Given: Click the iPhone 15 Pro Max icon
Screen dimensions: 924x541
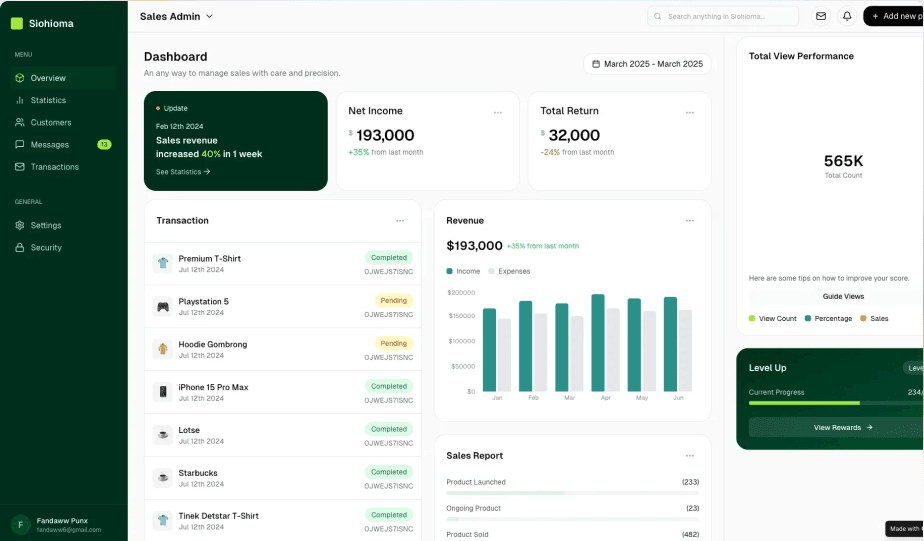Looking at the screenshot, I should click(x=162, y=392).
